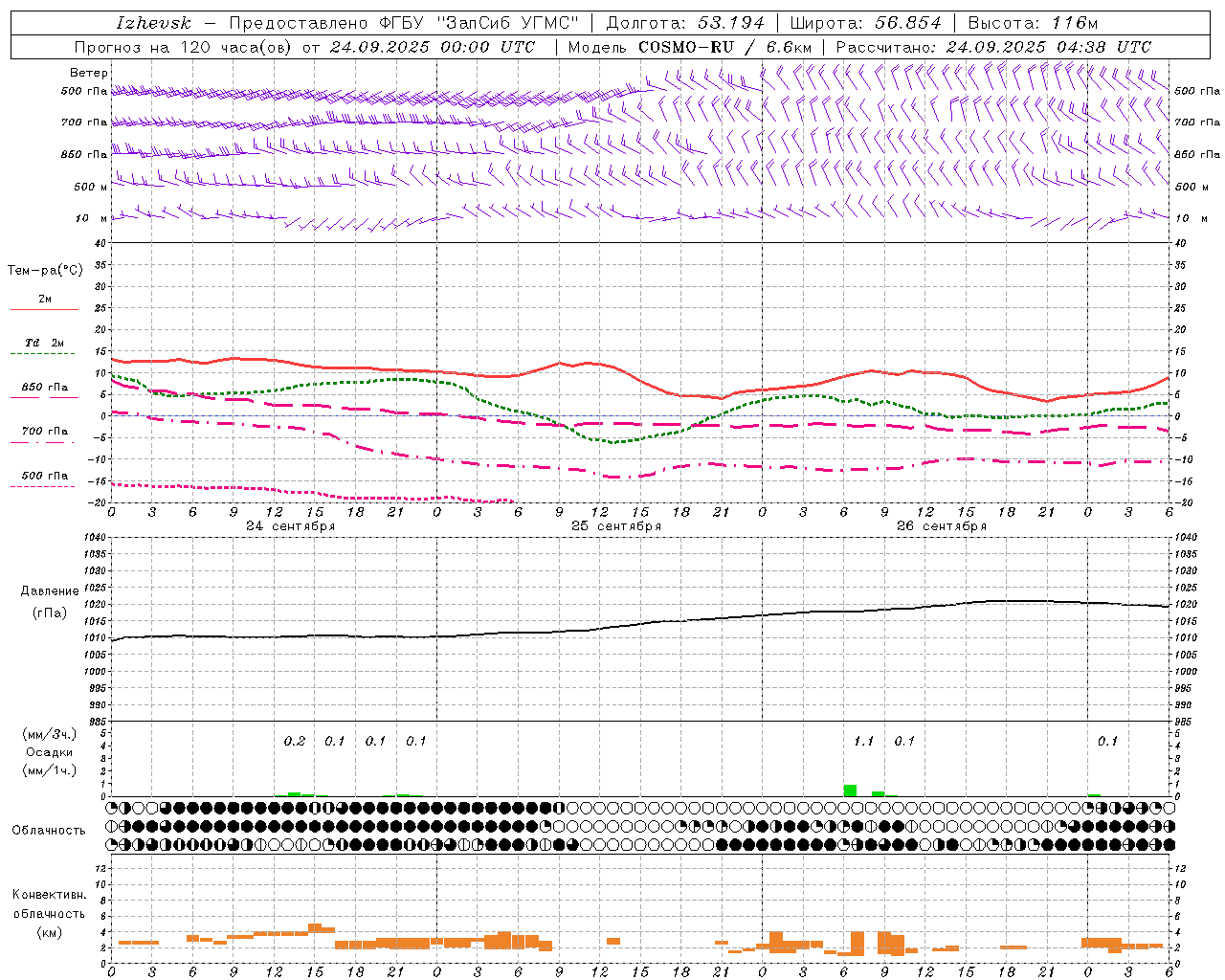Click the left 850 гПа wind level label
1225x980 pixels.
[84, 154]
